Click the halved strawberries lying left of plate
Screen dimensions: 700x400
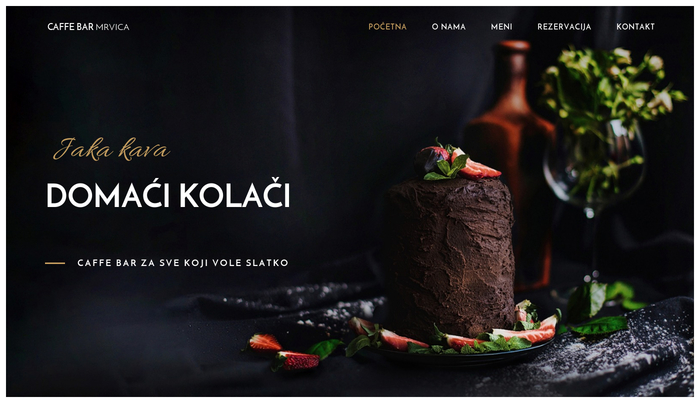point(283,352)
